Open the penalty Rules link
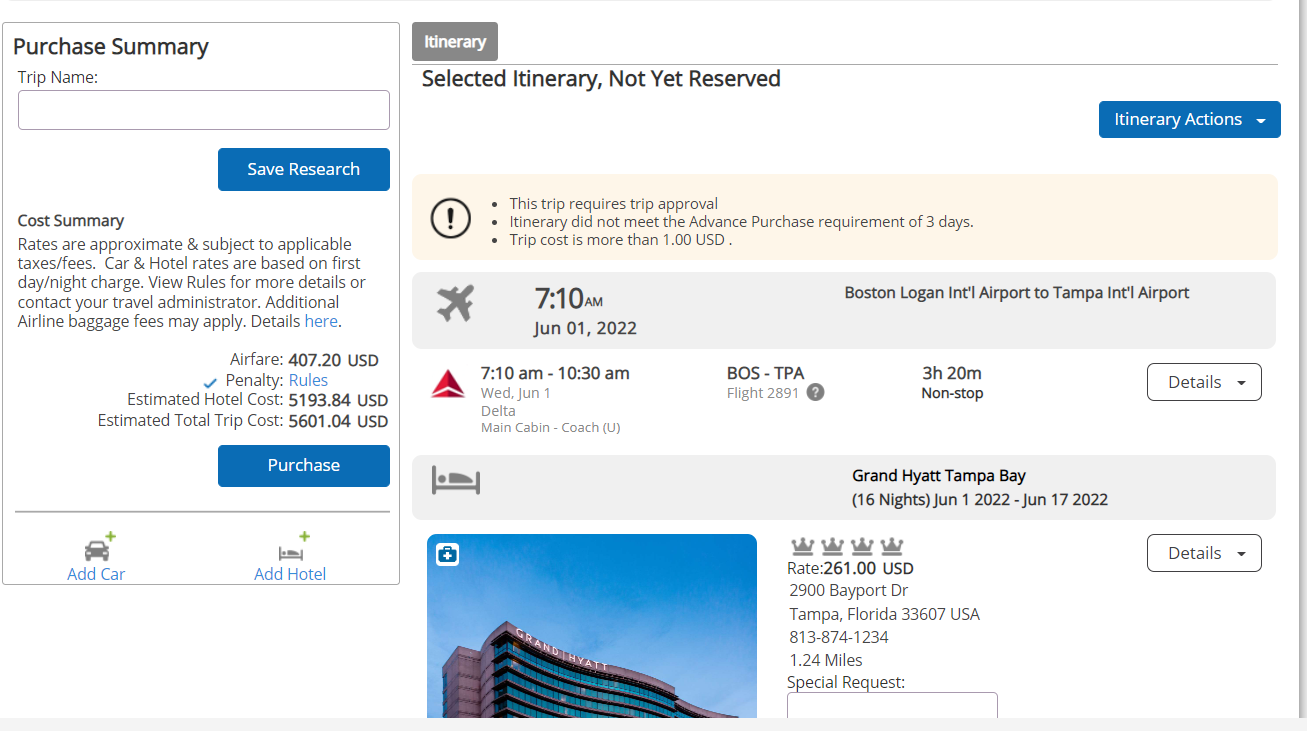 [x=308, y=380]
